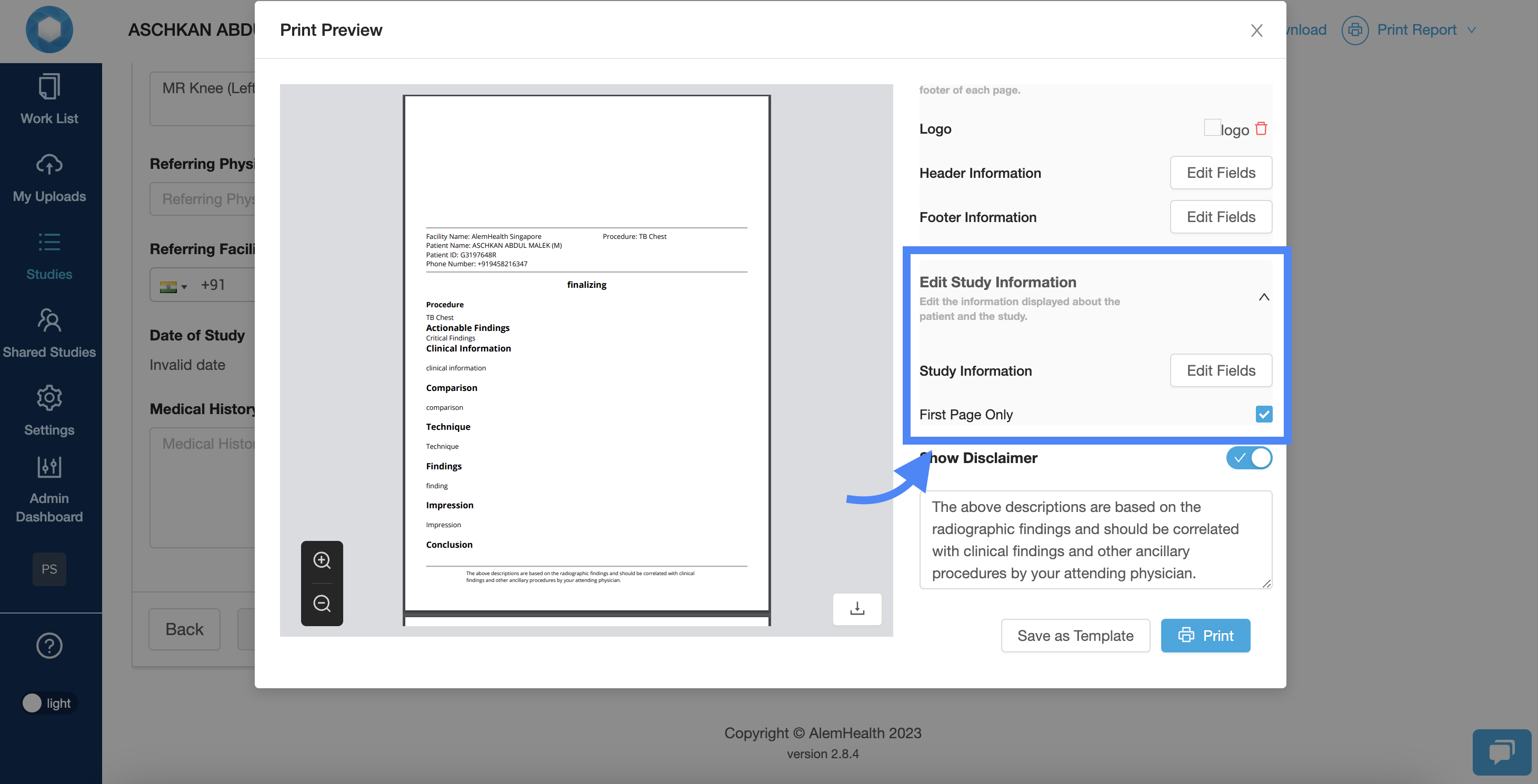Click the Medical History text area
Screen dimensions: 1538x784
click(x=203, y=487)
